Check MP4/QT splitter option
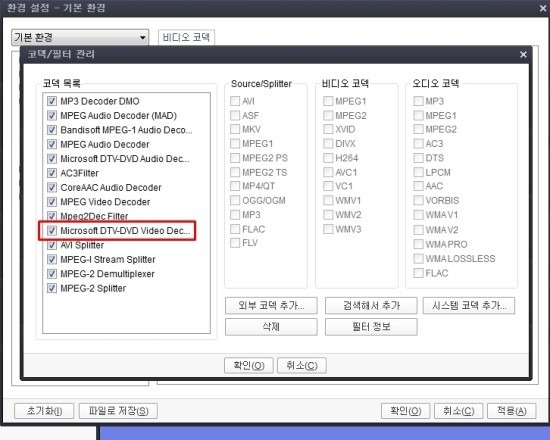 235,186
